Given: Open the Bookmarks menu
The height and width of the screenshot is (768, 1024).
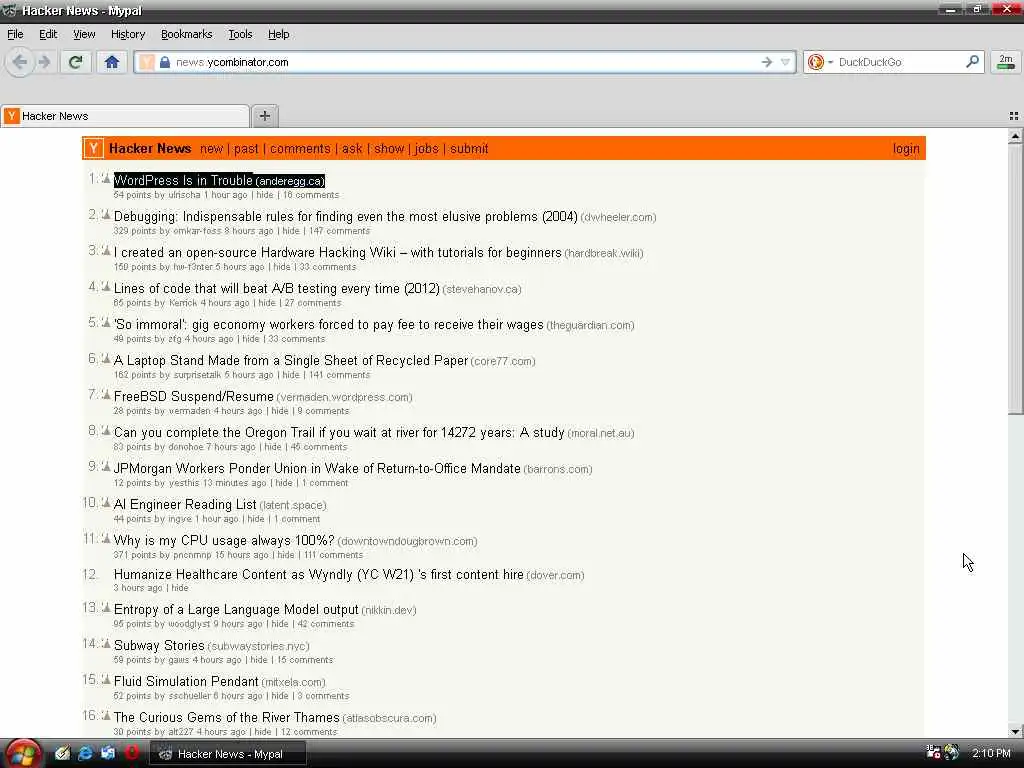Looking at the screenshot, I should point(186,34).
